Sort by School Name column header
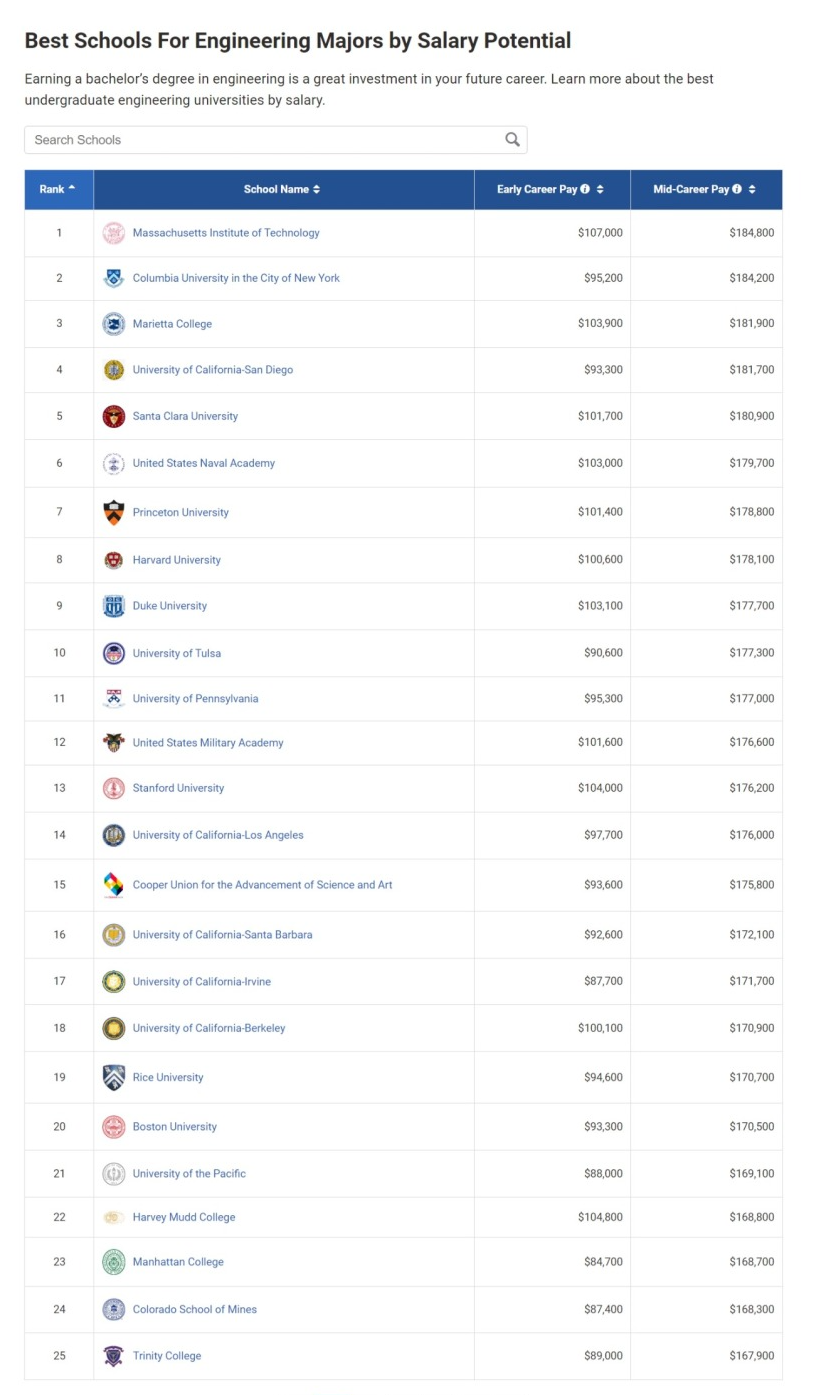The image size is (817, 1395). (282, 189)
